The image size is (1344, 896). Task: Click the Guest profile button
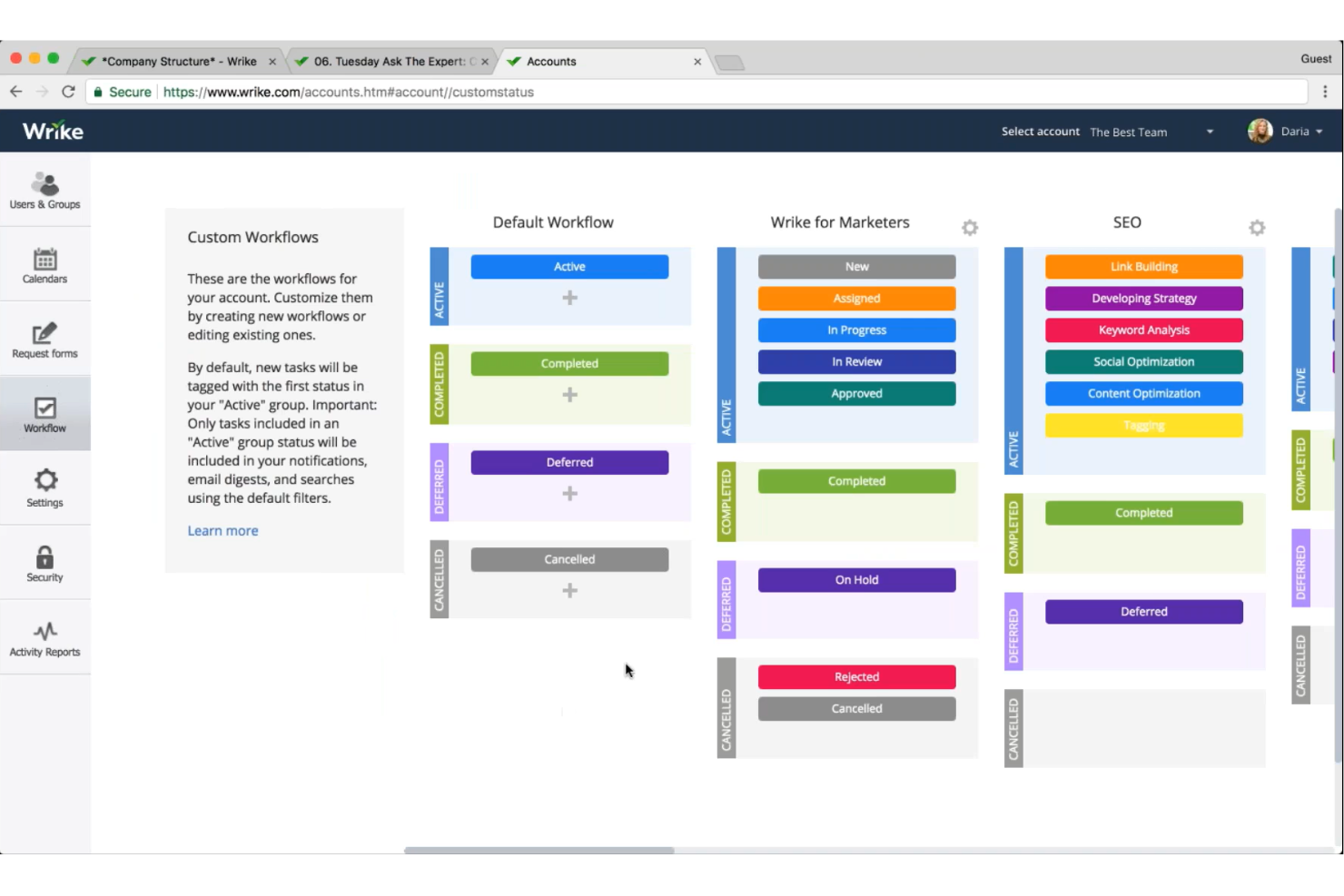[1316, 59]
